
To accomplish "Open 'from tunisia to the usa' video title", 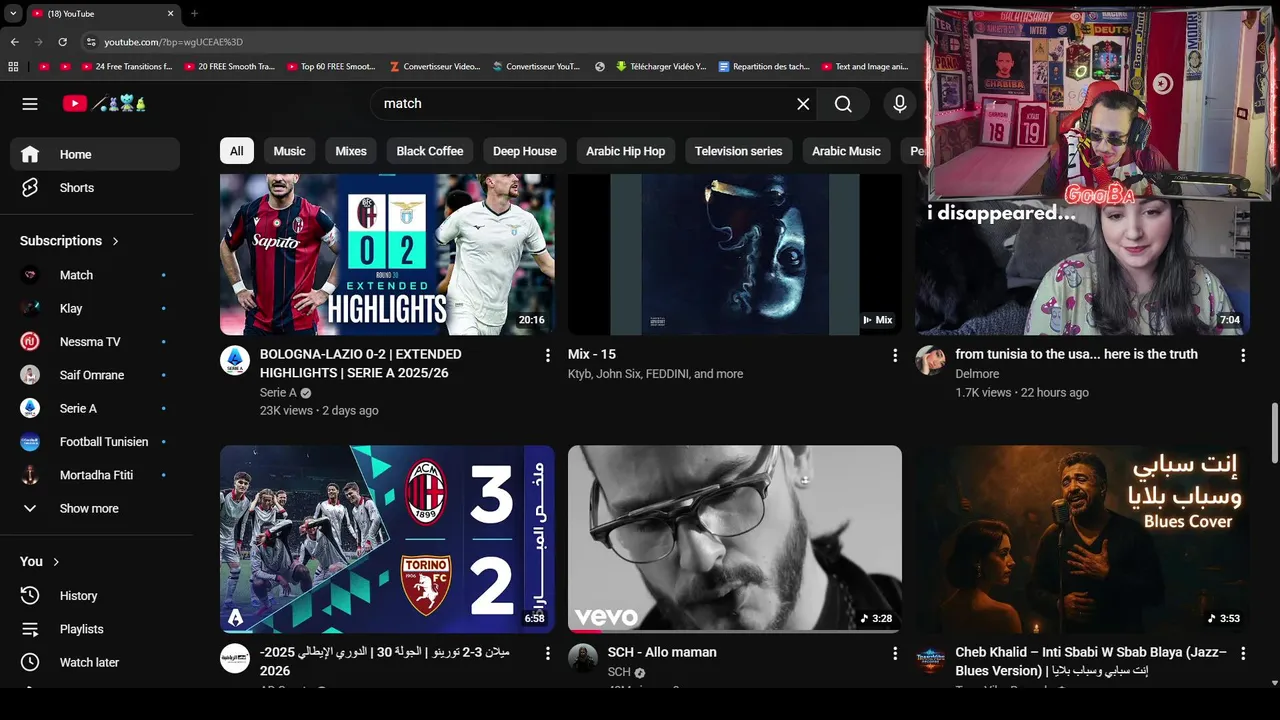I will [x=1076, y=354].
